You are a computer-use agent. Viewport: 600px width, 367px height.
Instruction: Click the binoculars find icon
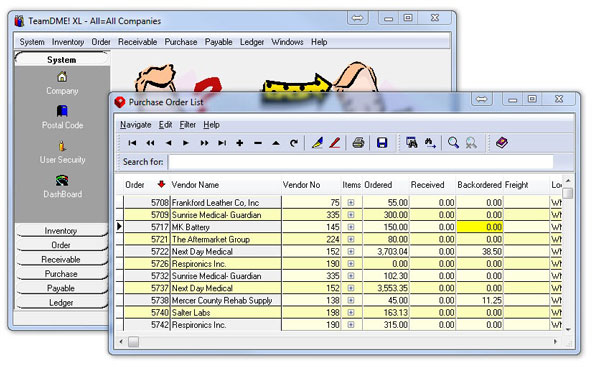pyautogui.click(x=412, y=143)
